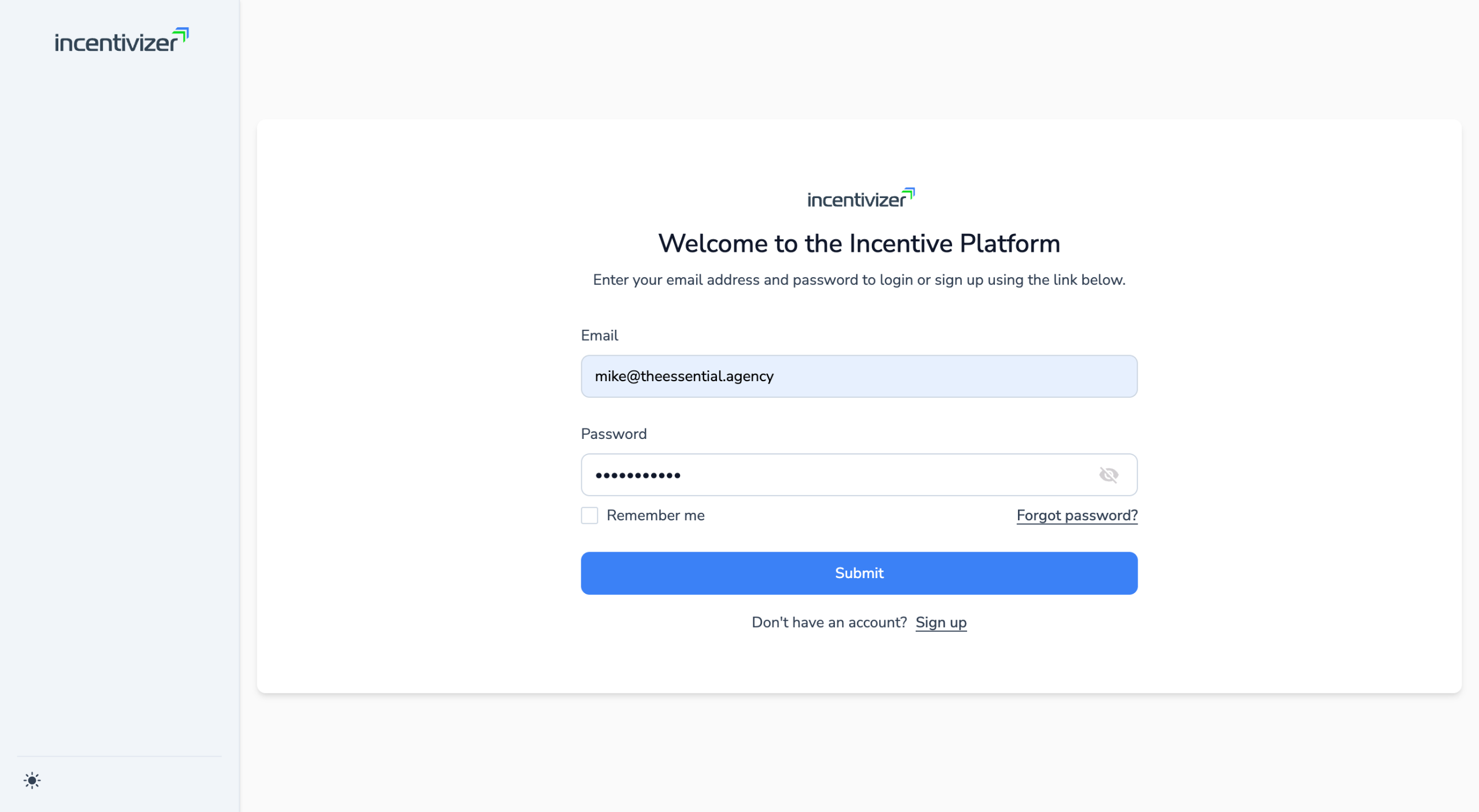Toggle the light/dark theme sun icon
The height and width of the screenshot is (812, 1479).
pos(32,781)
